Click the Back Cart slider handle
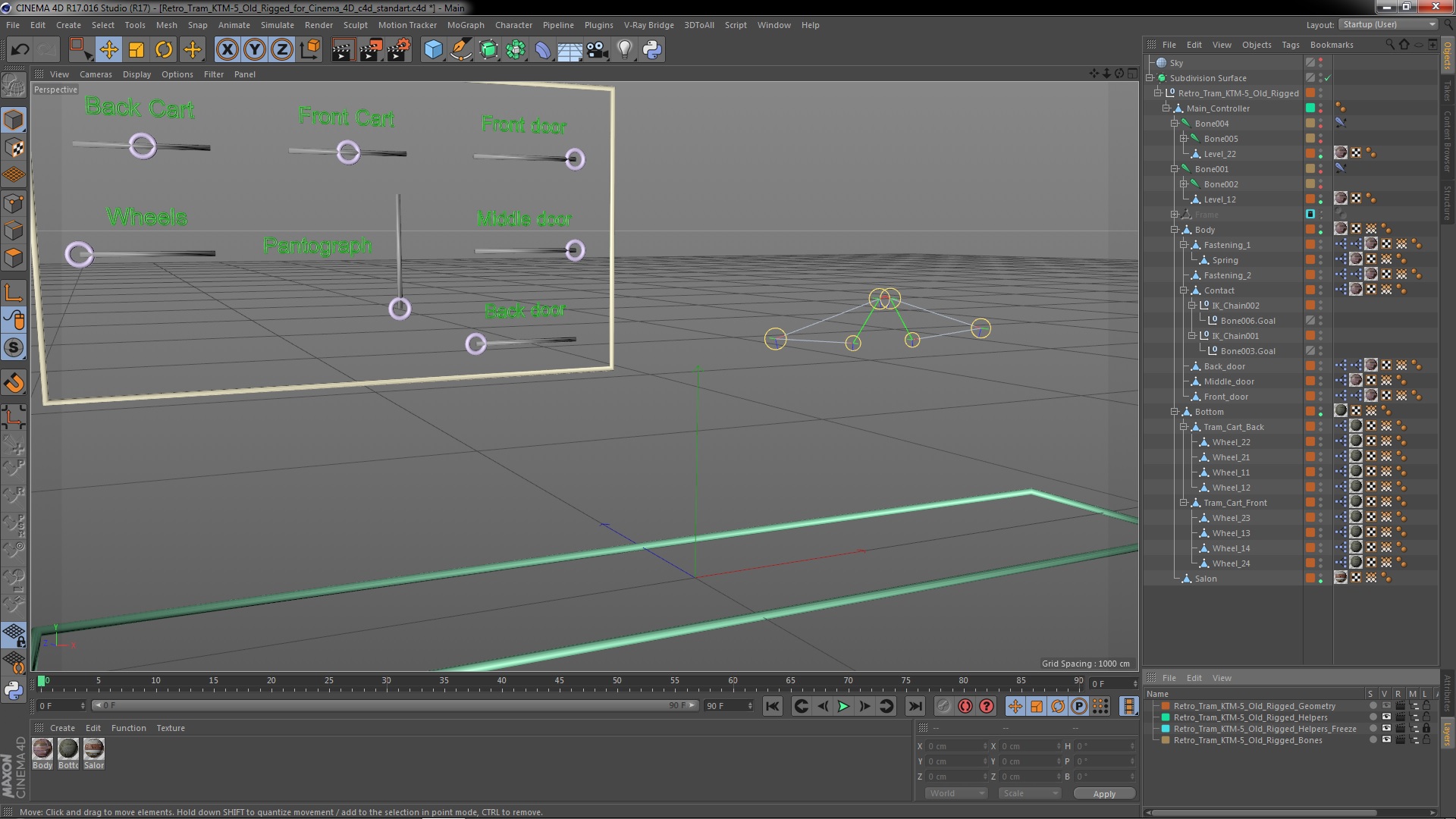 143,146
